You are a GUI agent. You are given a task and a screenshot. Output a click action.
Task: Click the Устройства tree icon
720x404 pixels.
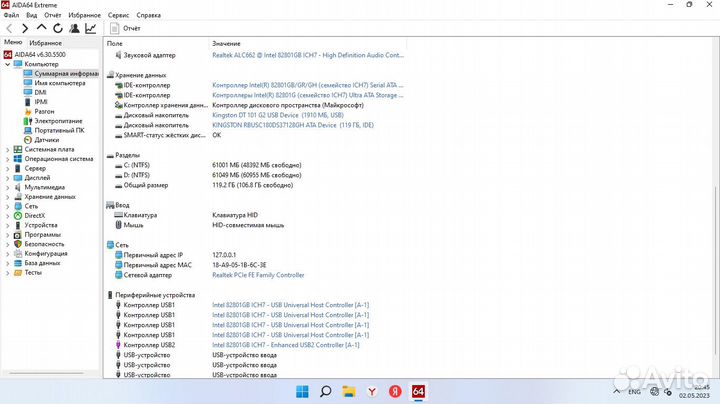pyautogui.click(x=17, y=225)
